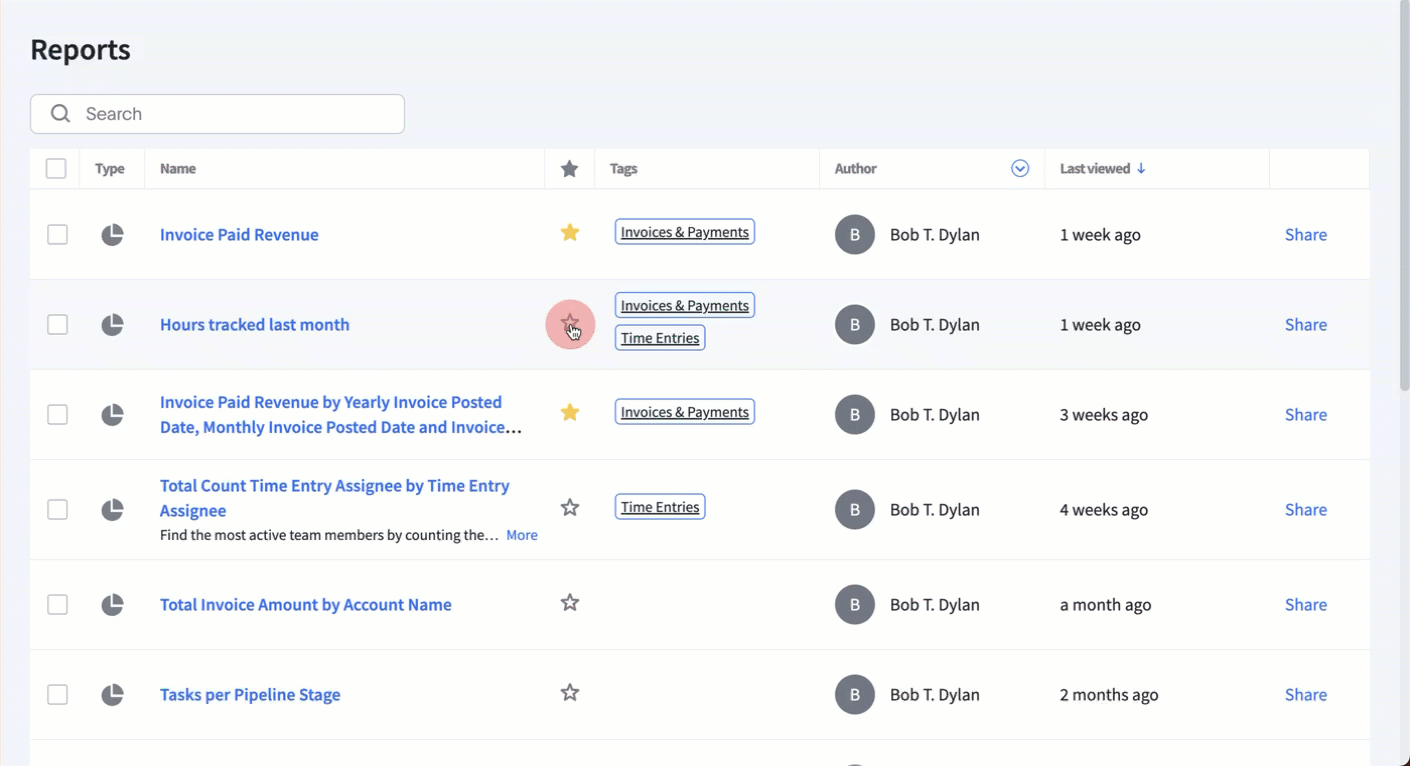
Task: Click the vertical scrollbar on the right
Action: pyautogui.click(x=1403, y=200)
